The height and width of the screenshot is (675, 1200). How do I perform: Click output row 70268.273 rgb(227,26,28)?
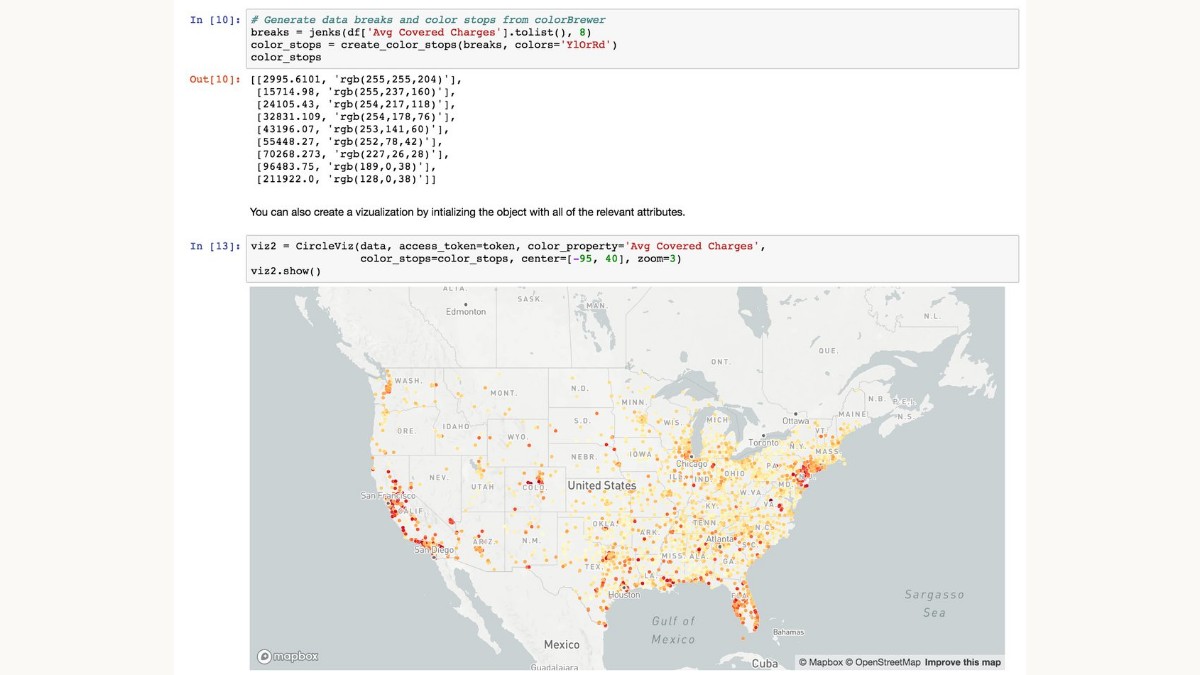pyautogui.click(x=354, y=154)
